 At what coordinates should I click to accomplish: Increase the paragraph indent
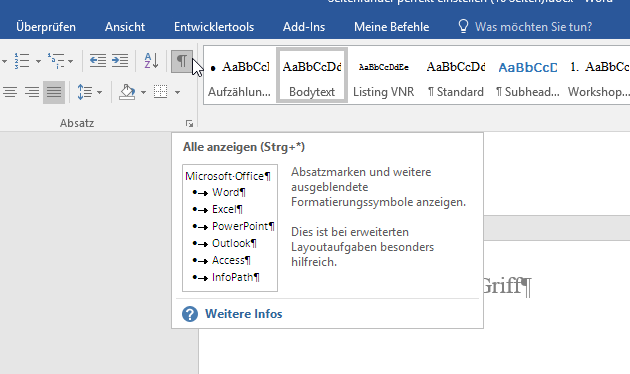click(x=120, y=61)
